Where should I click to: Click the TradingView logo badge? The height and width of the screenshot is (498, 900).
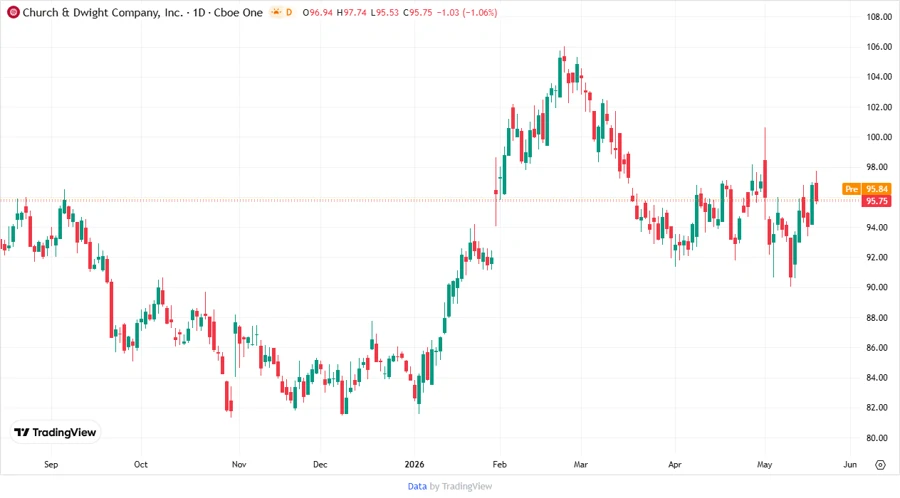pyautogui.click(x=55, y=433)
